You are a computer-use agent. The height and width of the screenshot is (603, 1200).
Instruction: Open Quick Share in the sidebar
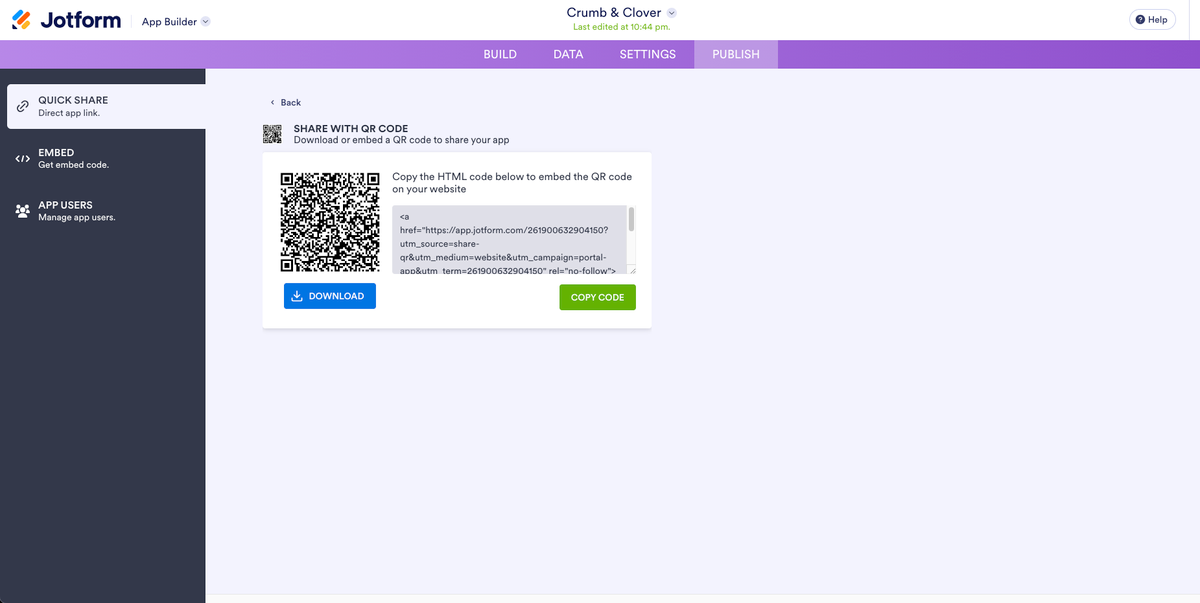(x=106, y=106)
